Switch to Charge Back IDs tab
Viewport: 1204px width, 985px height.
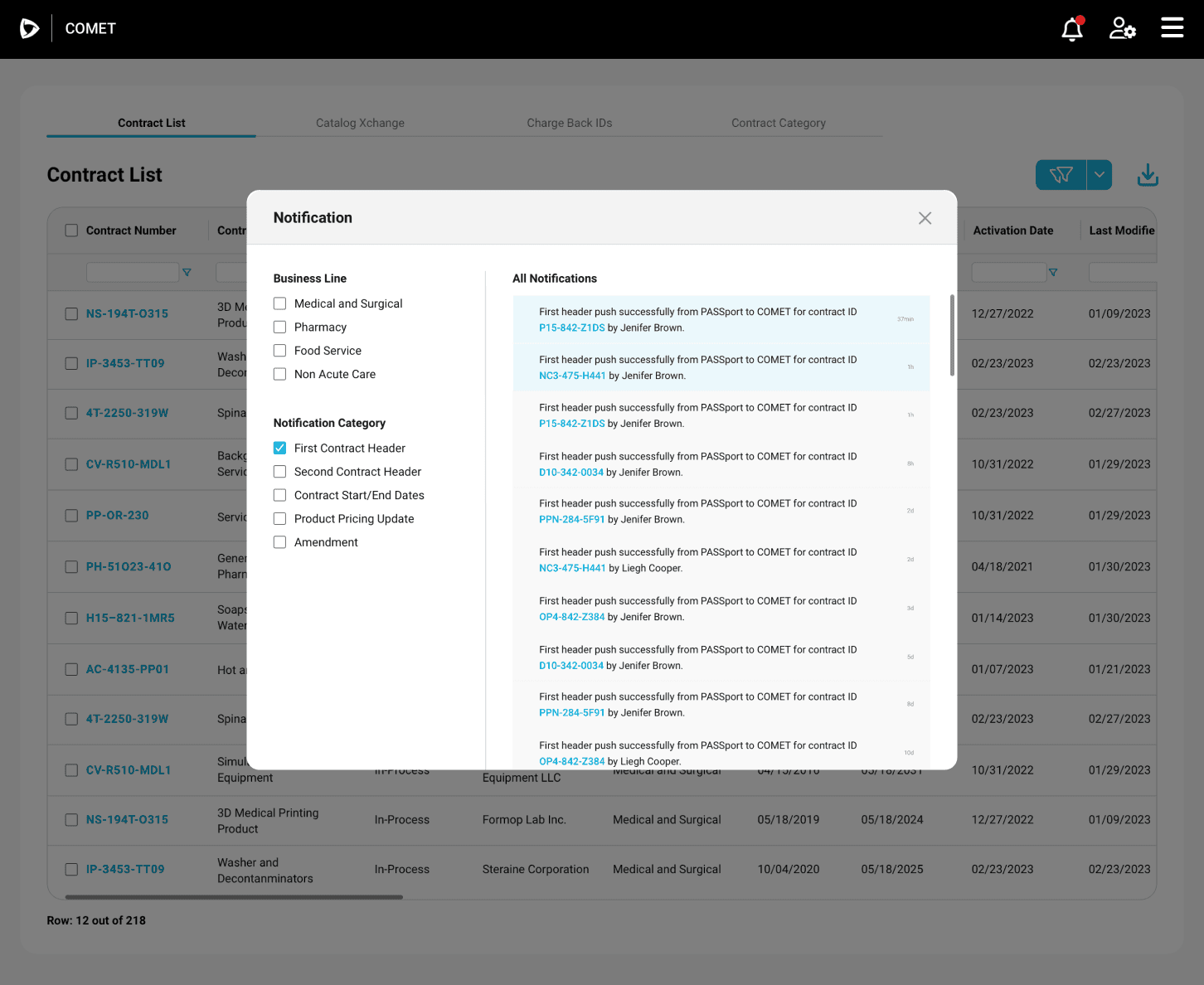(x=570, y=123)
